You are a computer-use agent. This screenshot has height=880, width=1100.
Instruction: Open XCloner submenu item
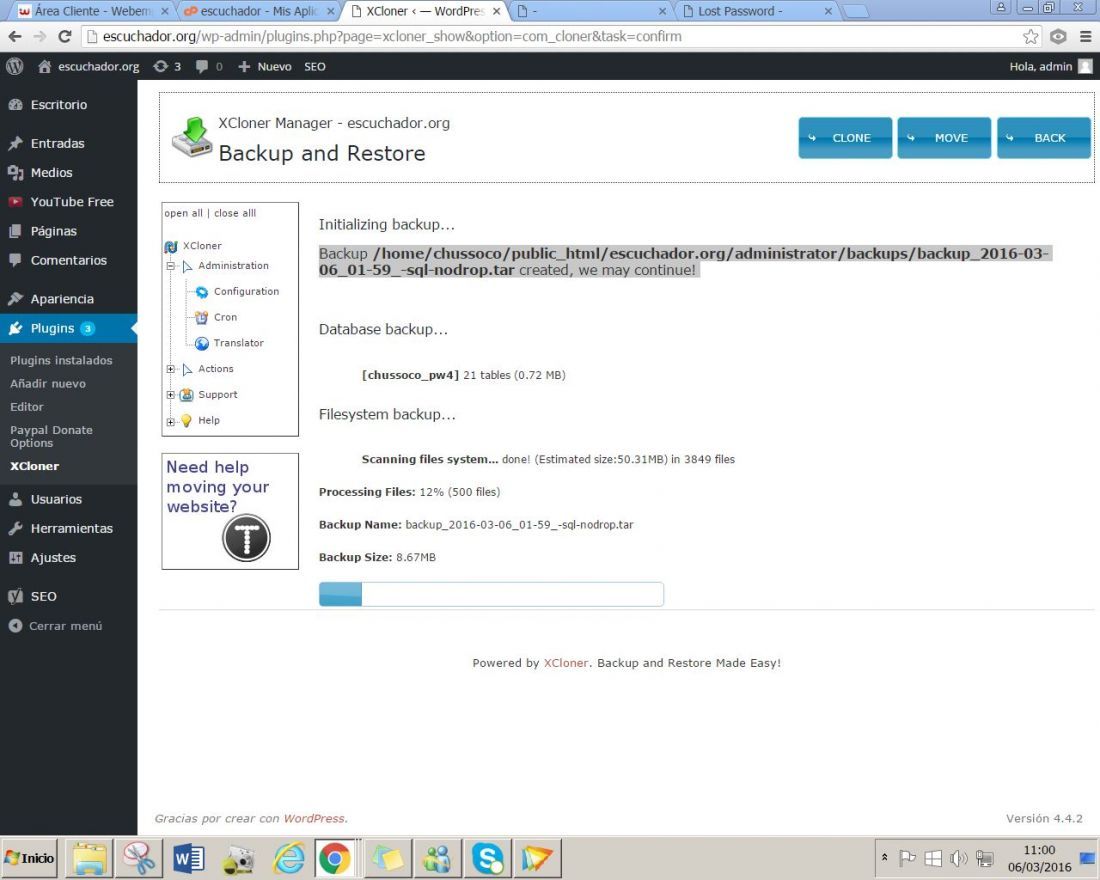[x=34, y=466]
